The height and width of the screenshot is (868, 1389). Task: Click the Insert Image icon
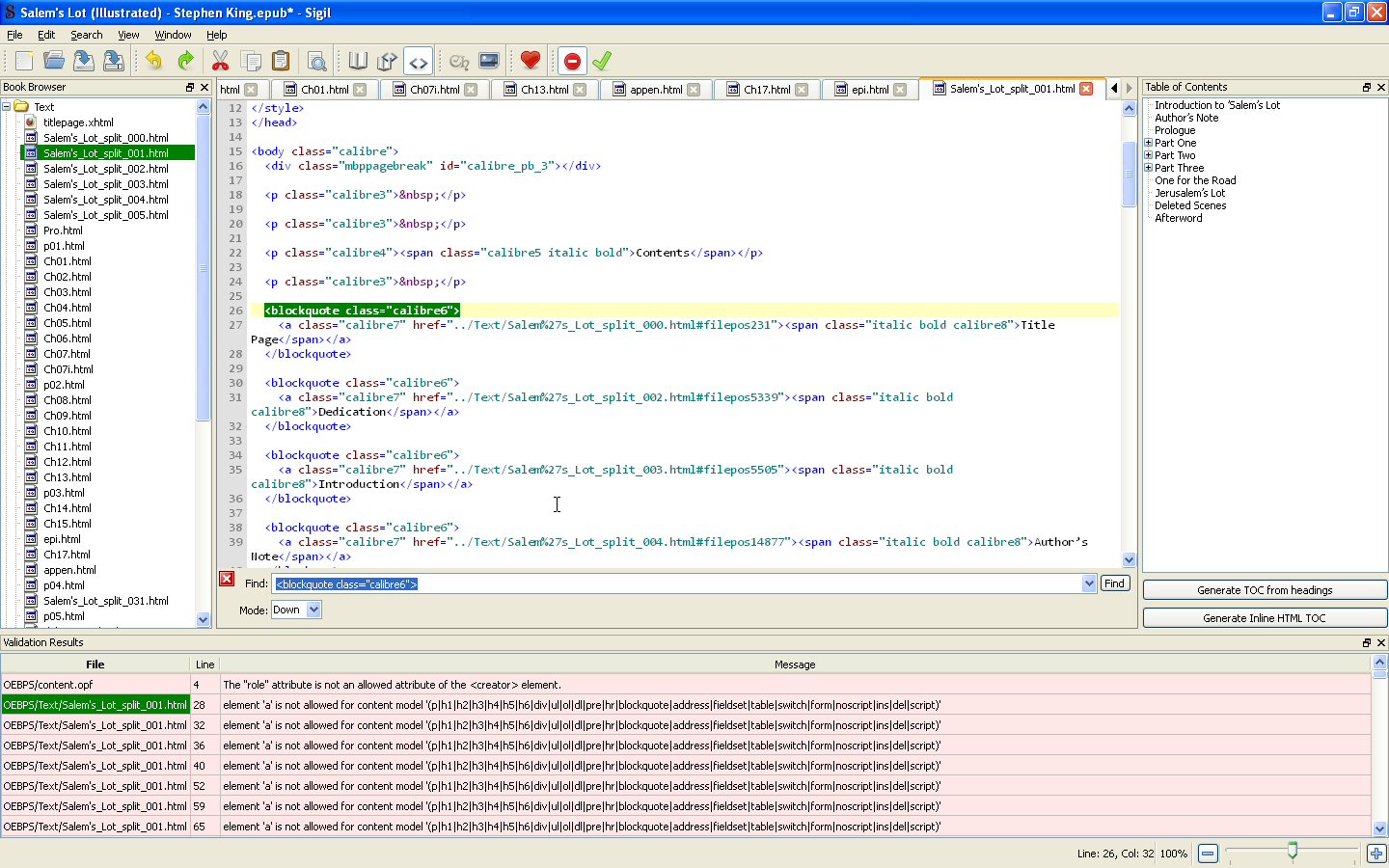(489, 61)
